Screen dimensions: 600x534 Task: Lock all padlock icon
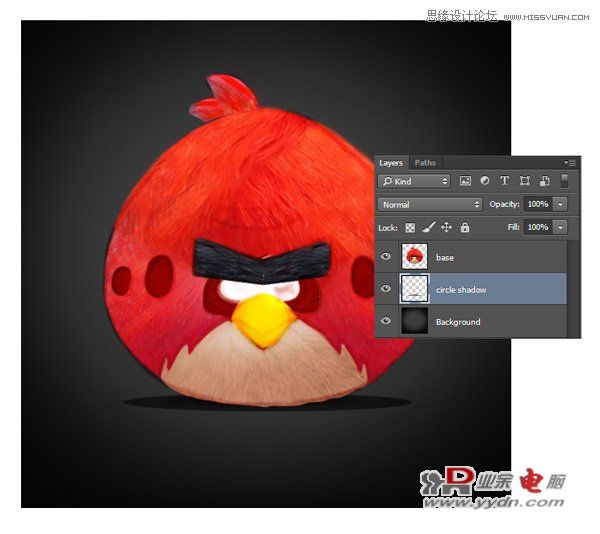click(x=465, y=228)
